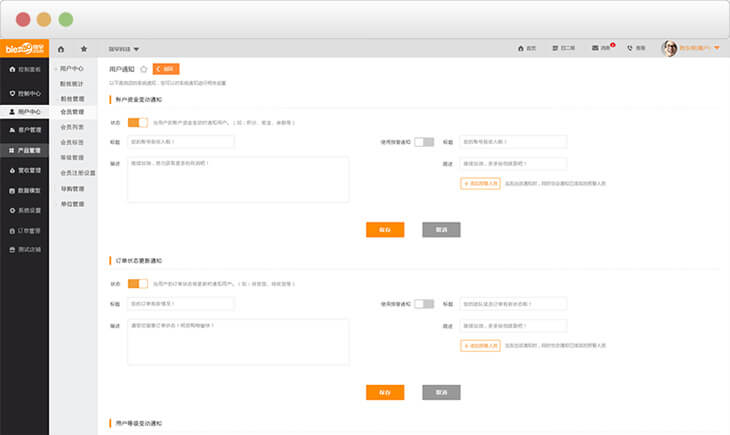Expand the user account dropdown arrow

coord(717,48)
